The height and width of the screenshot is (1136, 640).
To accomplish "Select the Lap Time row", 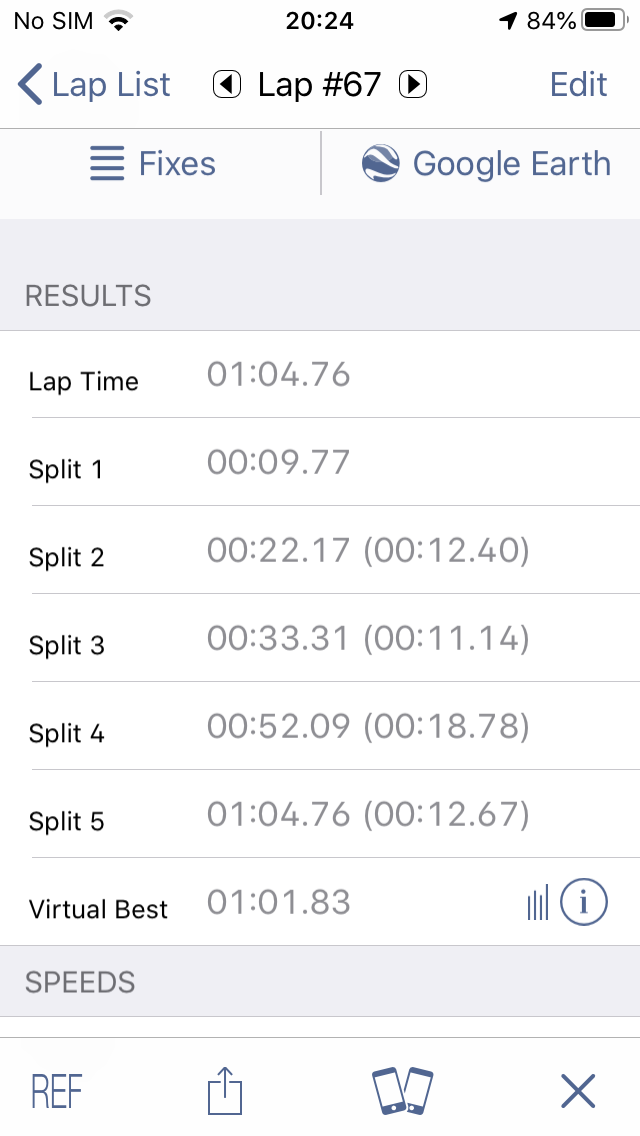I will [320, 375].
